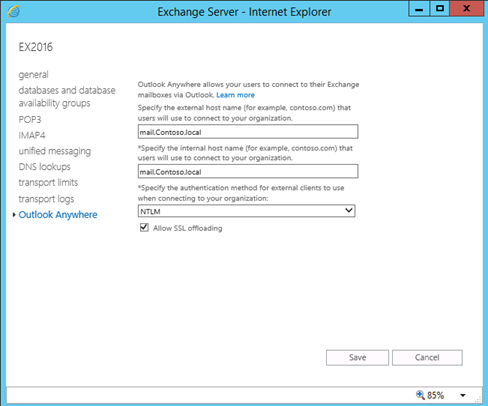
Task: Open transport logs settings
Action: tap(46, 199)
